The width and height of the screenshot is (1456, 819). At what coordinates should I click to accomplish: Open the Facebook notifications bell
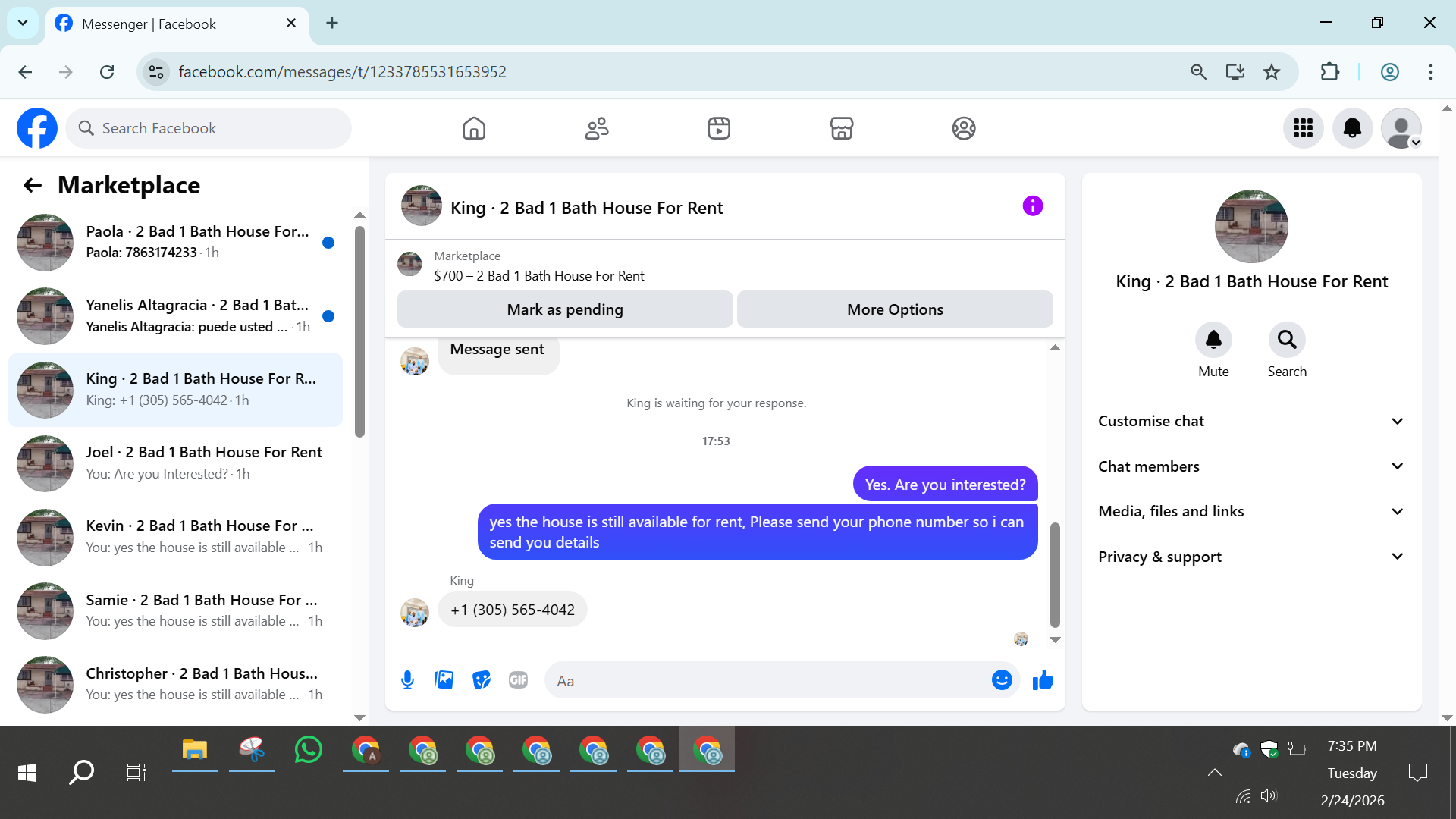click(1352, 128)
